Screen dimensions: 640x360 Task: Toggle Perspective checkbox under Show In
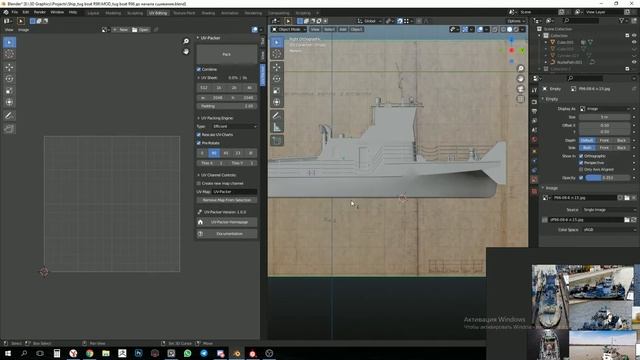(x=581, y=163)
